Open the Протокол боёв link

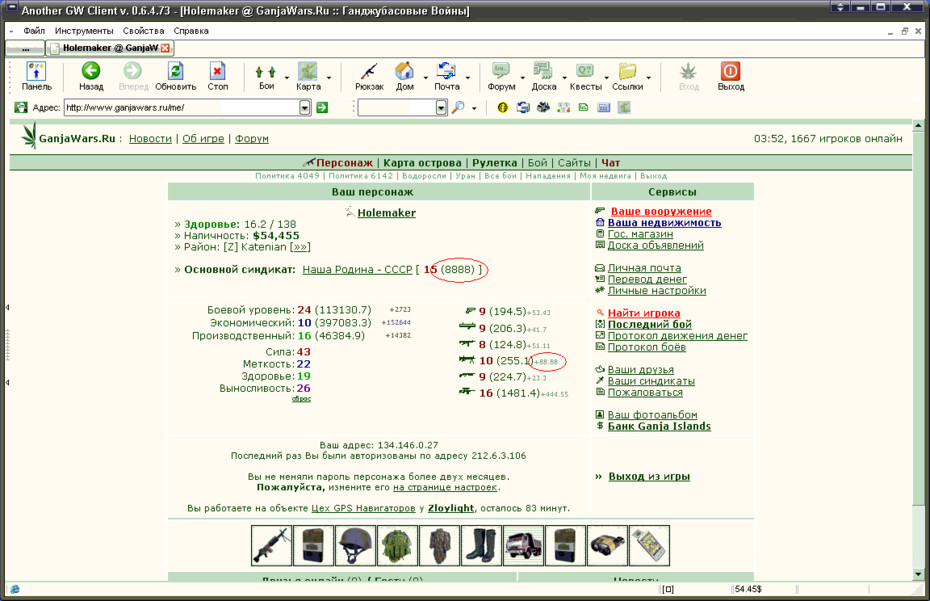pos(646,347)
